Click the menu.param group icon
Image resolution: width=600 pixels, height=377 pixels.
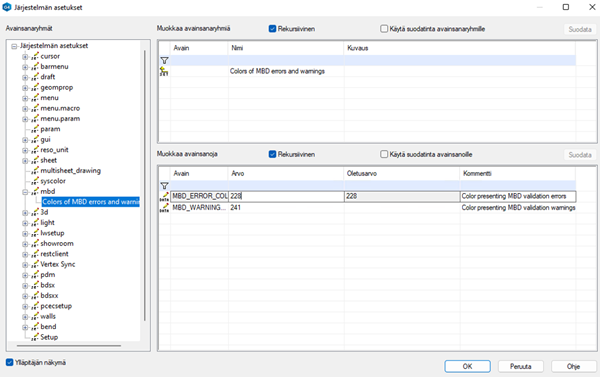pos(35,119)
